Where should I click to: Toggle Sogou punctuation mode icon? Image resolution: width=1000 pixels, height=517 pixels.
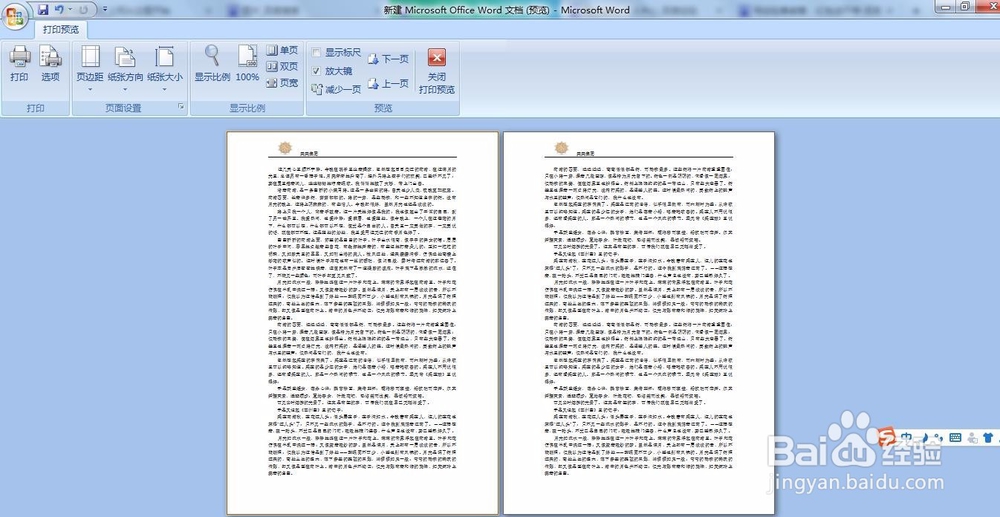coord(937,437)
